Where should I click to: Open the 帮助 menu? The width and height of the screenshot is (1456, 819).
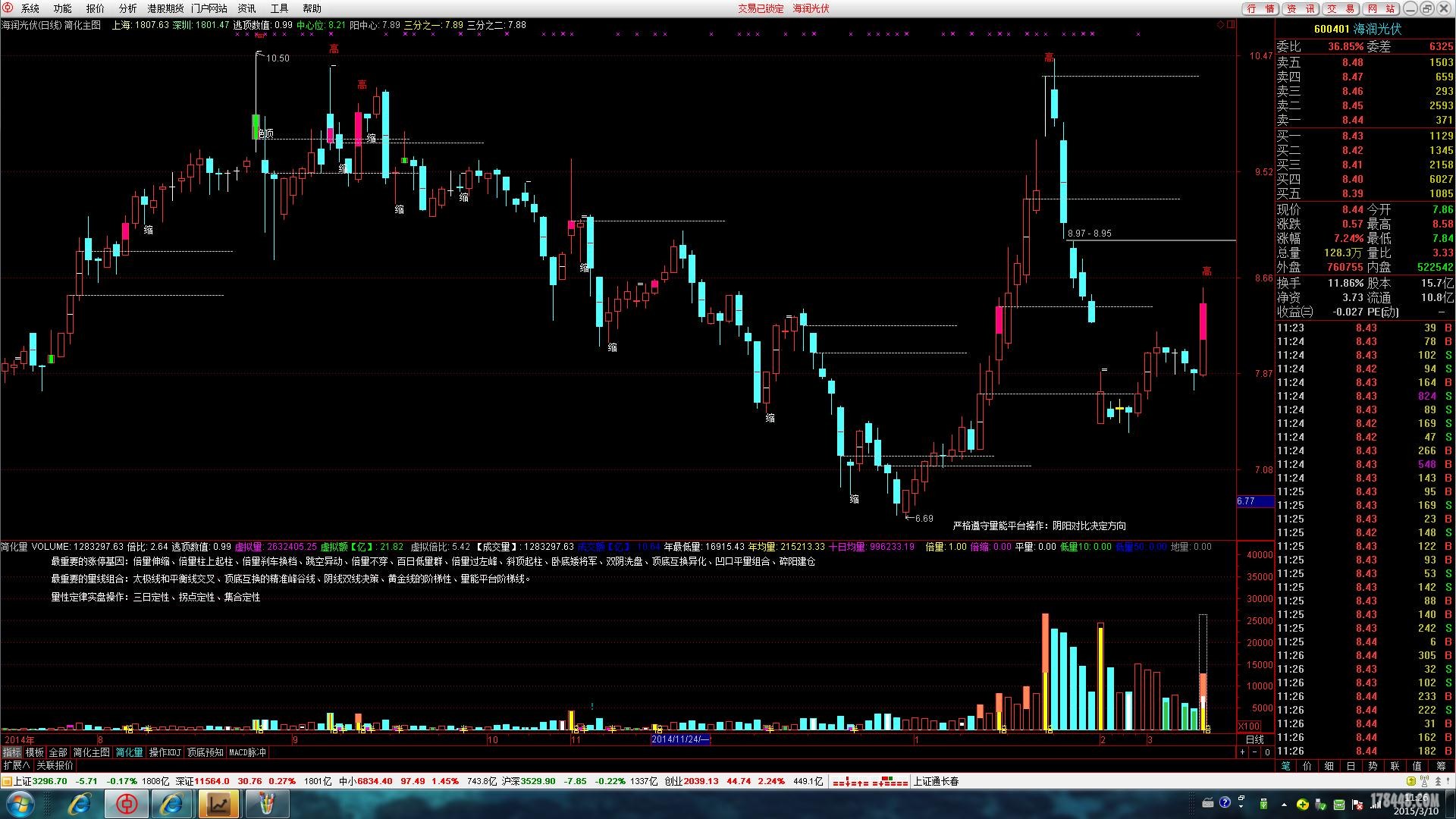[312, 8]
